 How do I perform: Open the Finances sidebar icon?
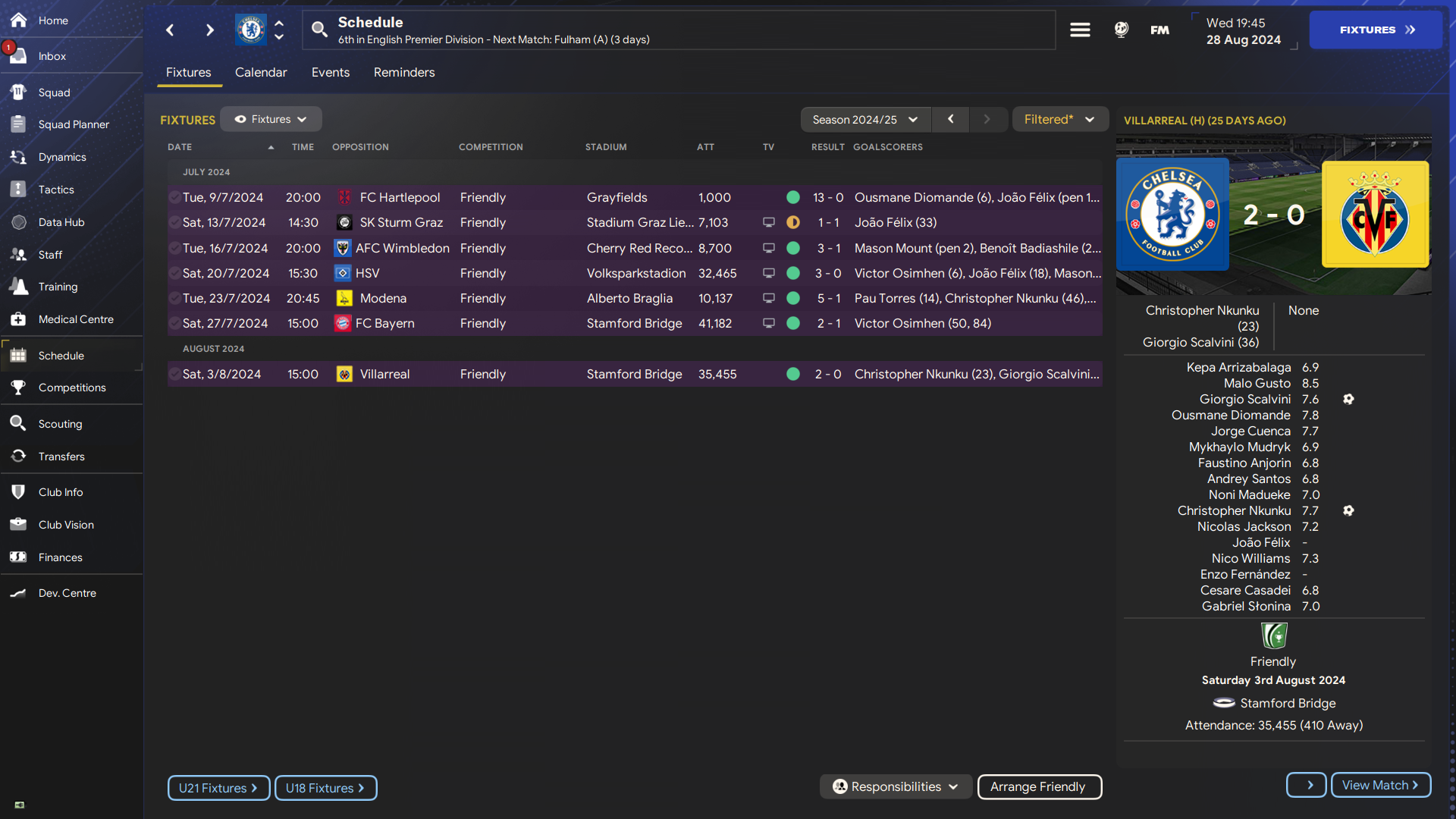(x=18, y=557)
